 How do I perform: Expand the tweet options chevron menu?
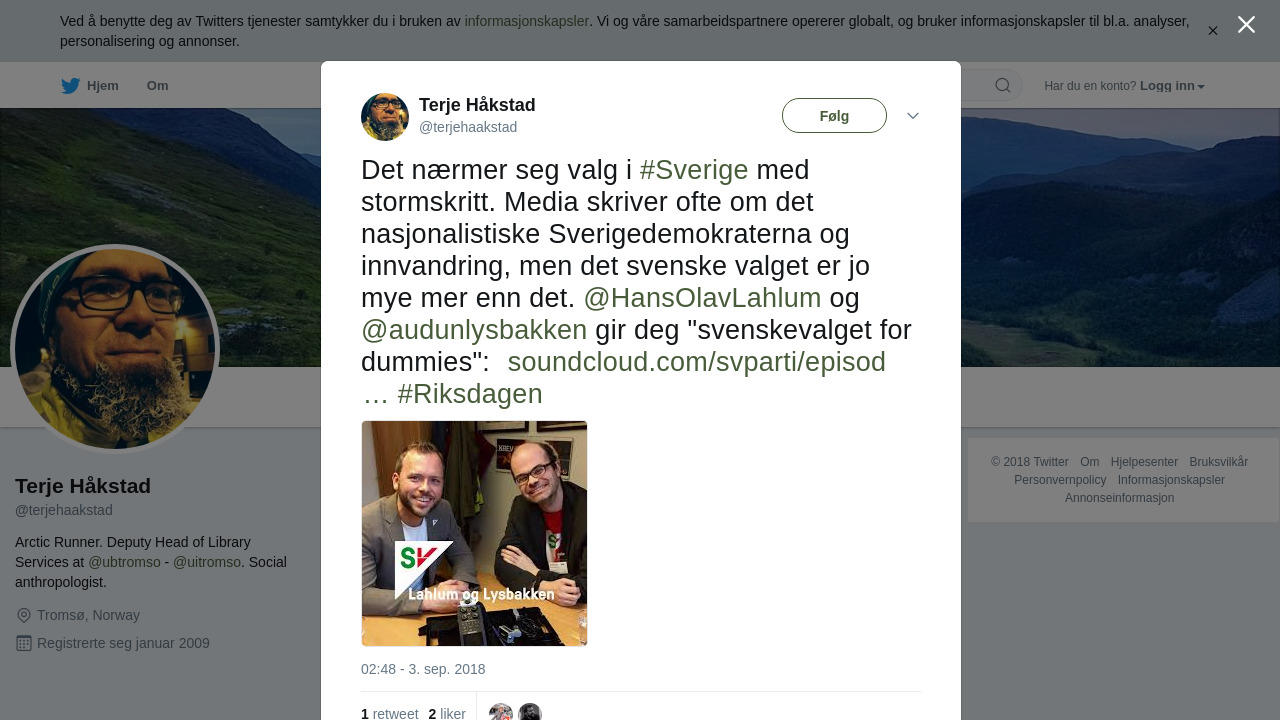[x=913, y=116]
